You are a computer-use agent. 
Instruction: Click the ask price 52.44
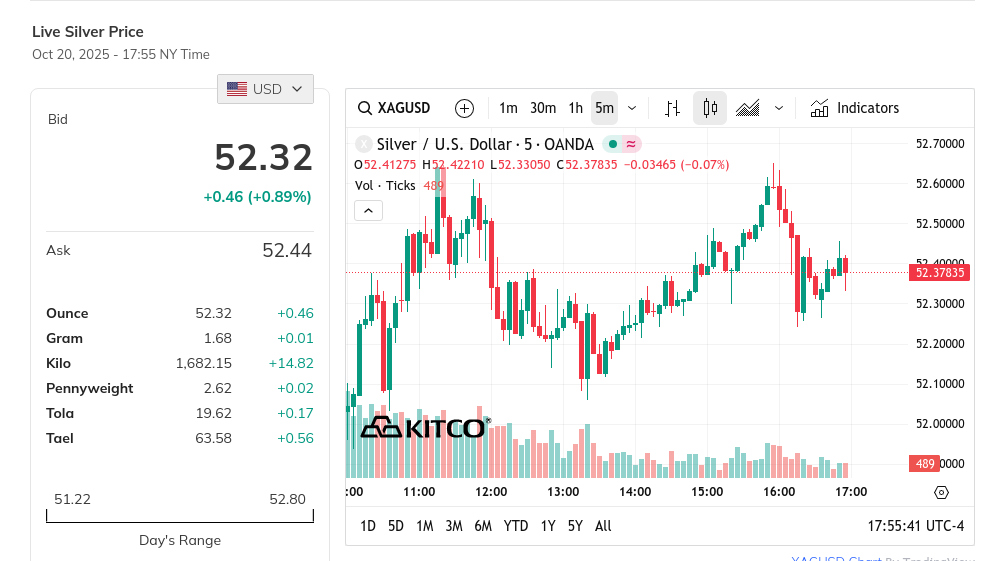(287, 251)
